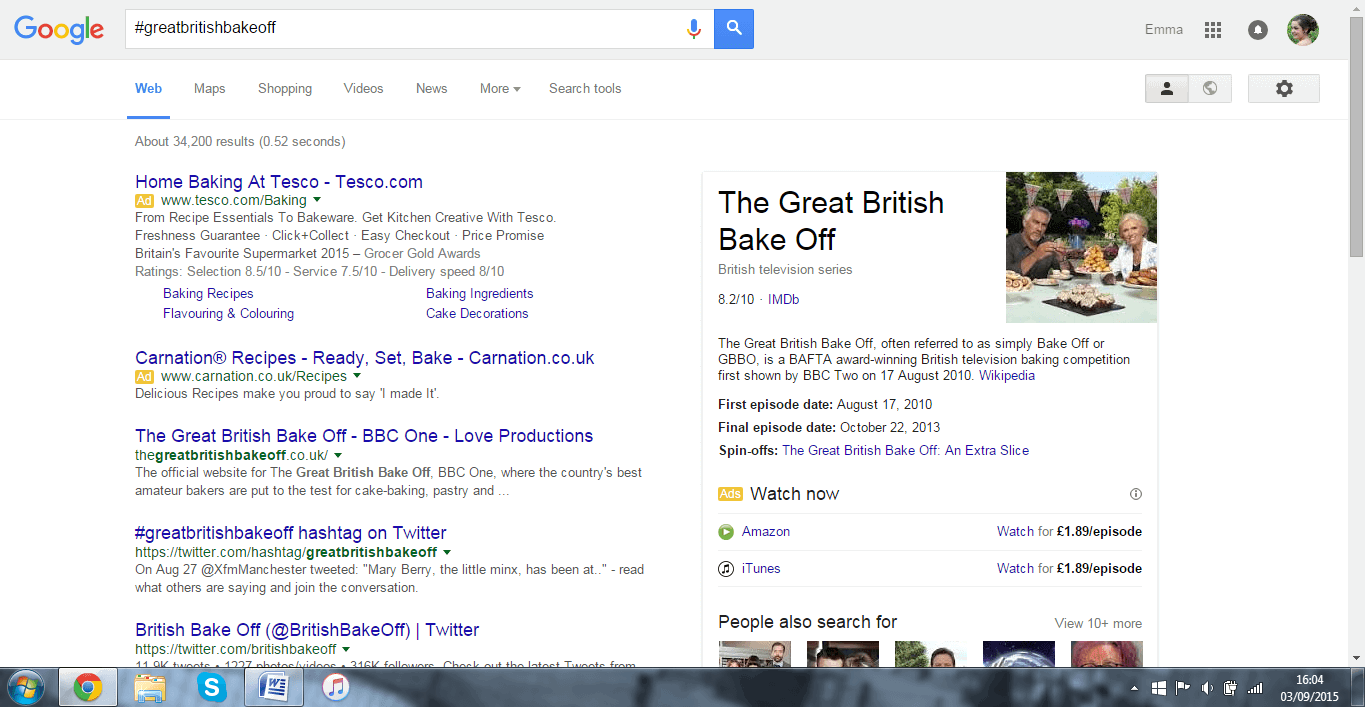The image size is (1365, 707).
Task: Click the iTunes music note icon
Action: tap(726, 569)
